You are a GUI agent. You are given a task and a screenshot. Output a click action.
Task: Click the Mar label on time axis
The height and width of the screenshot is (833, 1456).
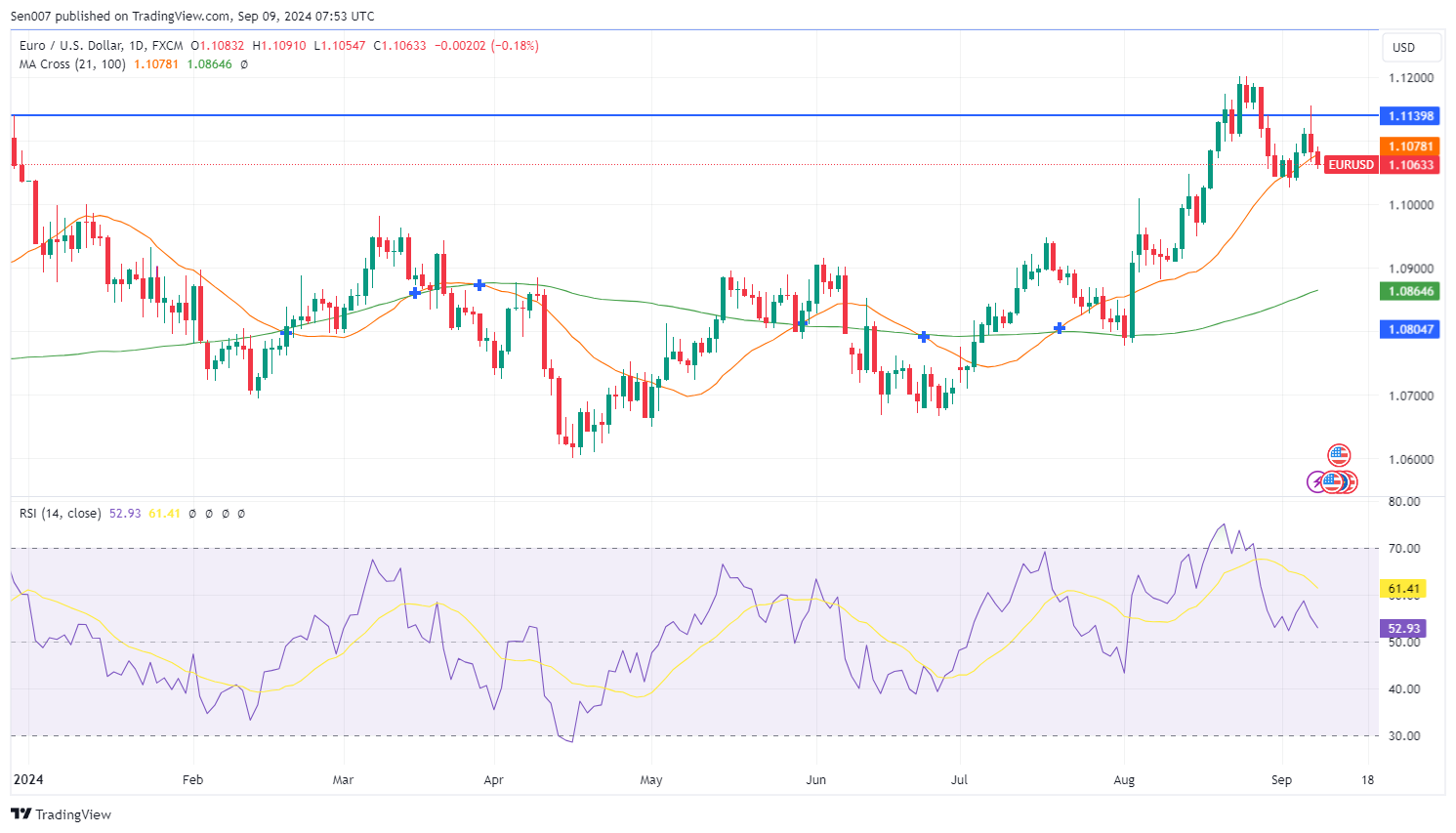pyautogui.click(x=343, y=780)
